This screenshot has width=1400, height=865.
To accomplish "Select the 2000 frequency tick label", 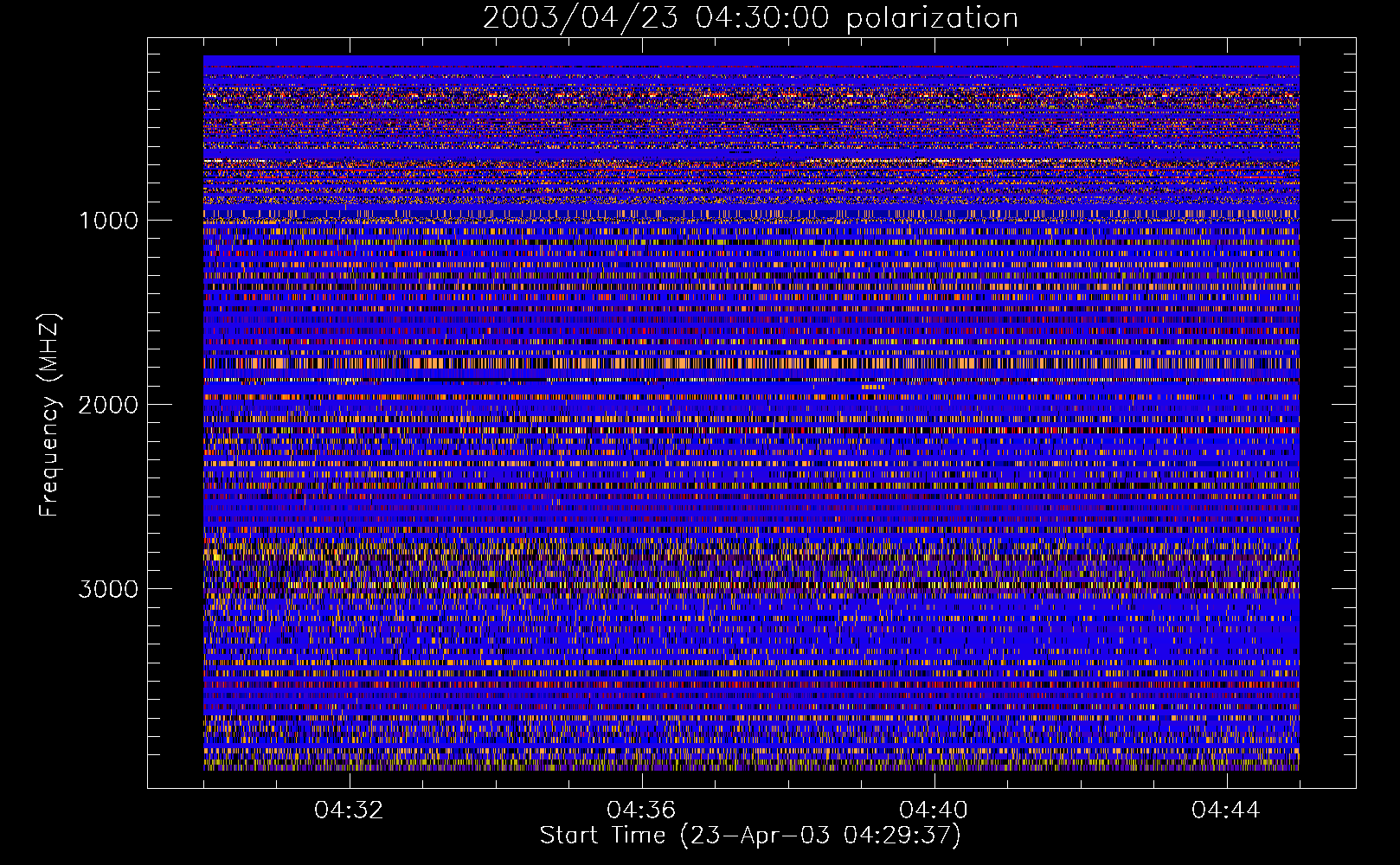I will click(x=108, y=405).
